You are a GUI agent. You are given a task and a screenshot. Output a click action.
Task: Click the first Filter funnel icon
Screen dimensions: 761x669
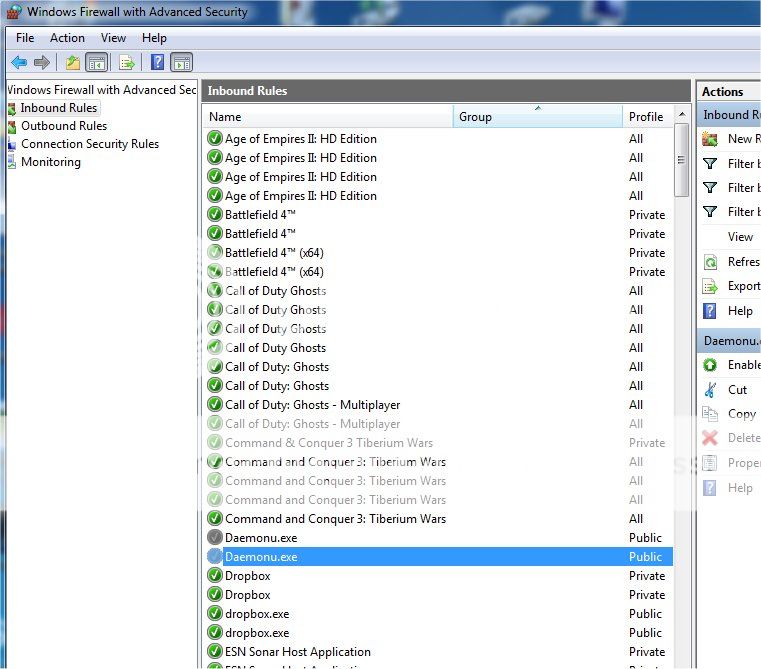(x=710, y=164)
